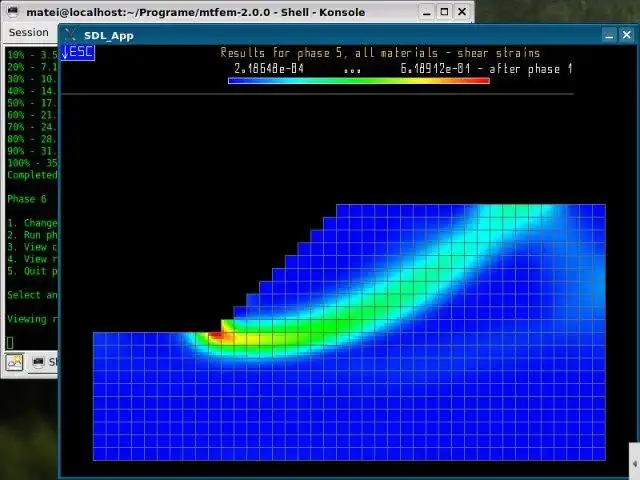Click the 'after phase 1' label
640x480 pixels.
click(x=530, y=69)
